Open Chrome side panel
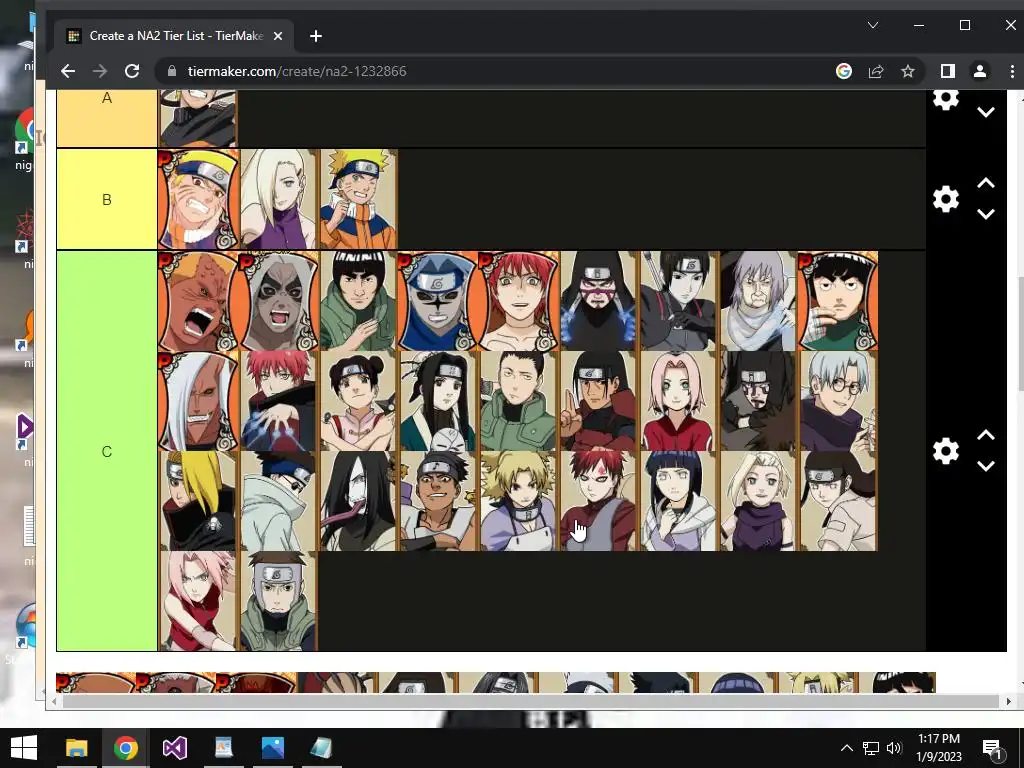 948,71
